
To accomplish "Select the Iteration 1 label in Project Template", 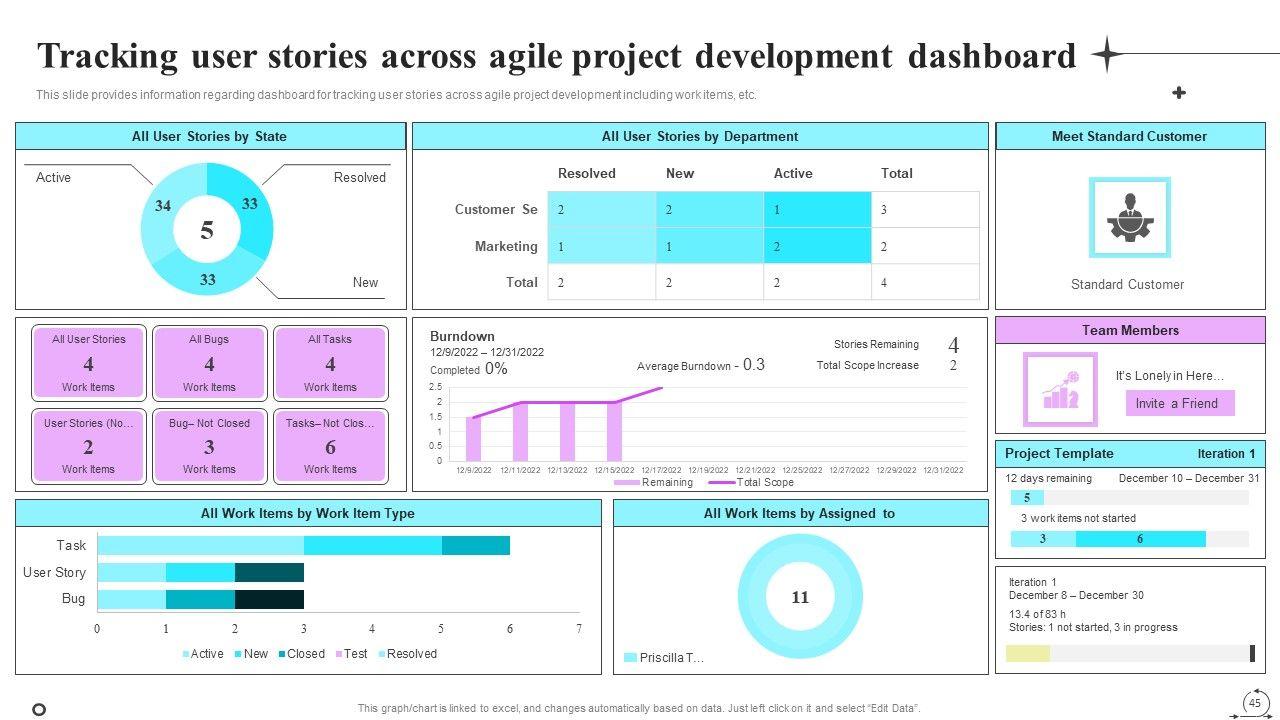I will [x=1226, y=454].
